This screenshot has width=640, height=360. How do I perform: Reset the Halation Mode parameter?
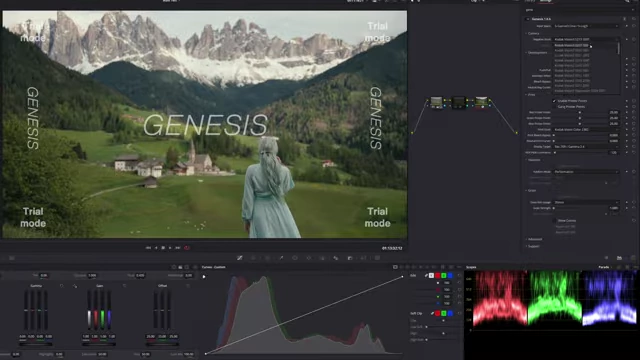click(x=633, y=172)
